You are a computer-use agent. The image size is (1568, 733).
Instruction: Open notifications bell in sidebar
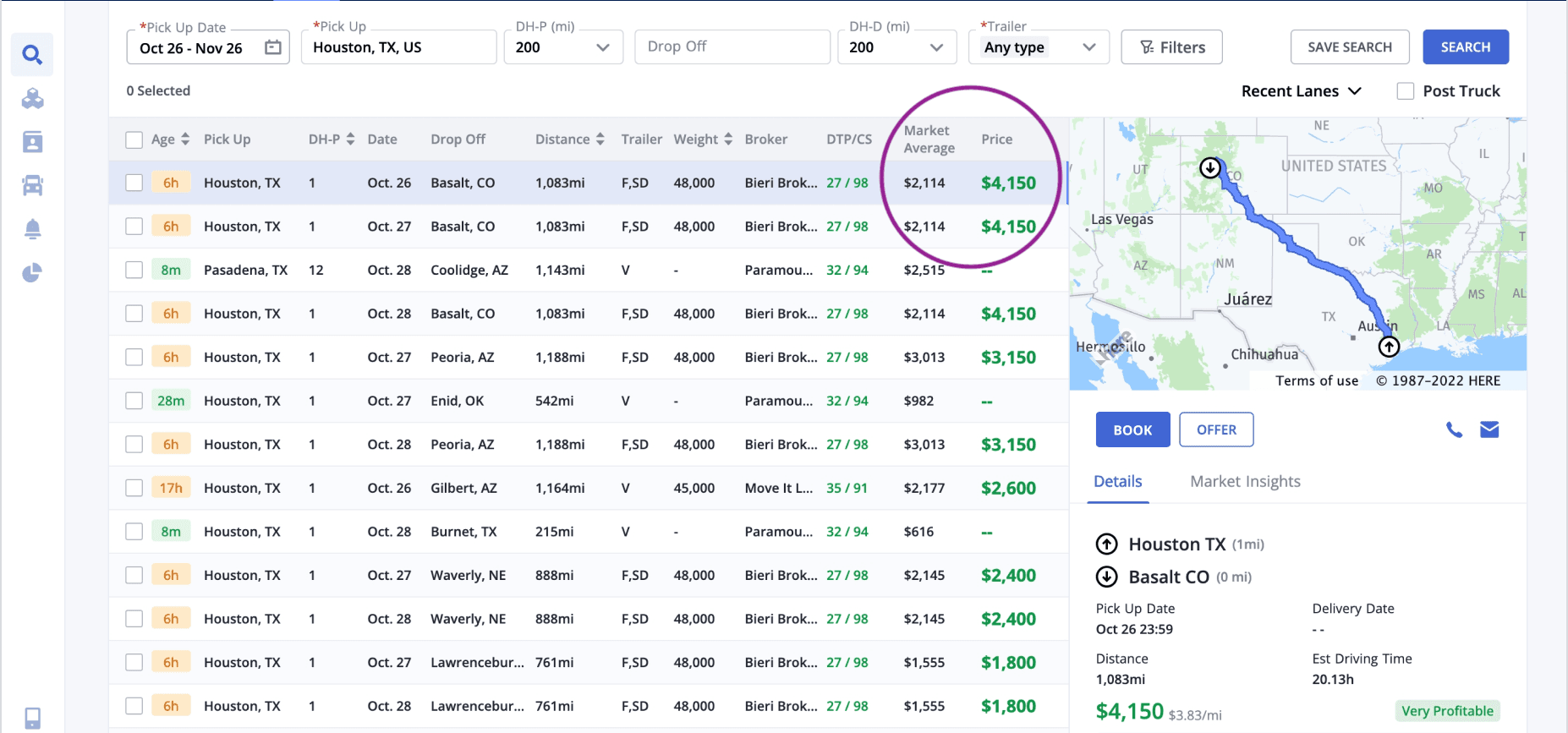pyautogui.click(x=32, y=229)
